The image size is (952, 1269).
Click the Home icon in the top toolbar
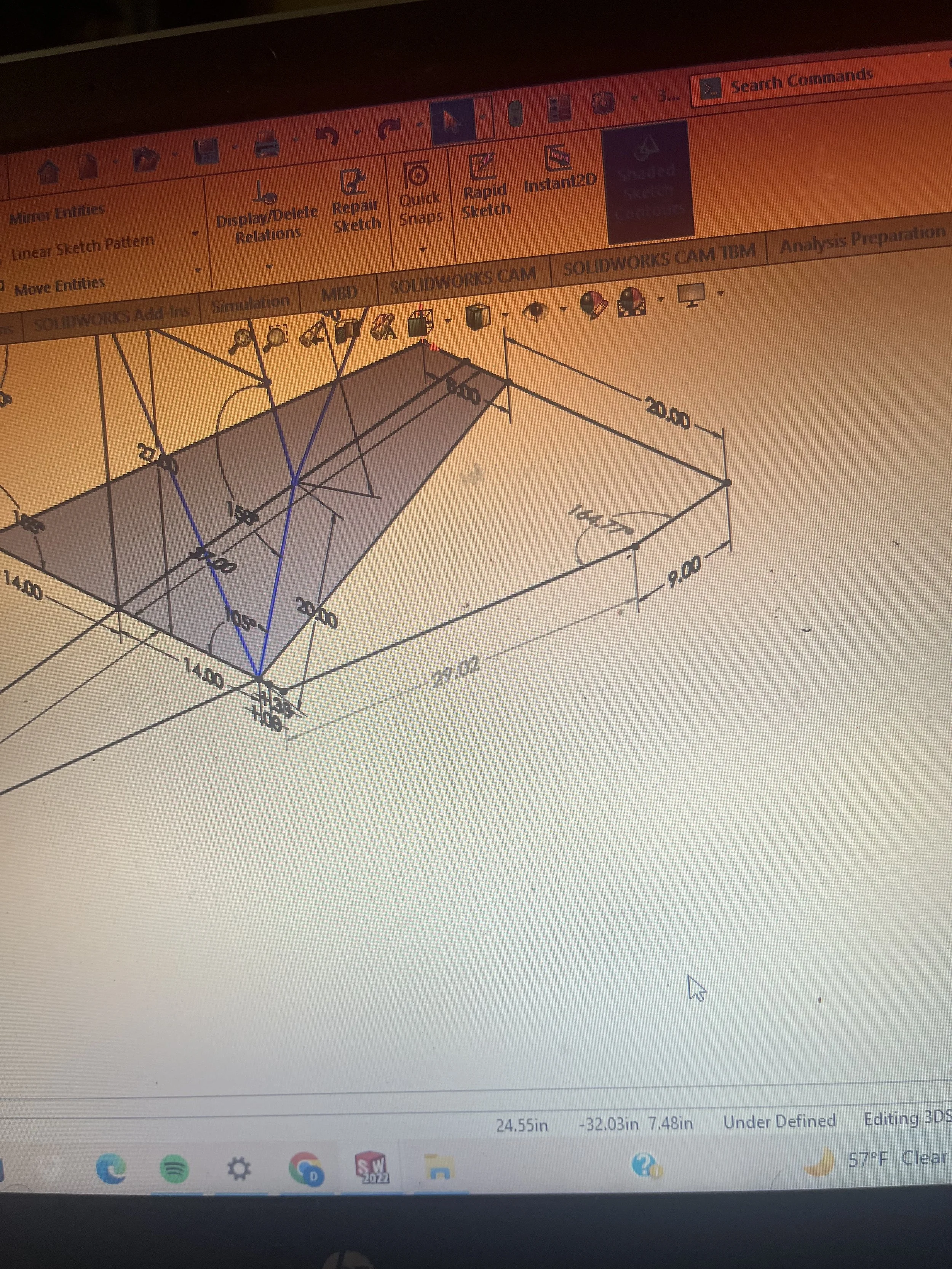click(49, 171)
